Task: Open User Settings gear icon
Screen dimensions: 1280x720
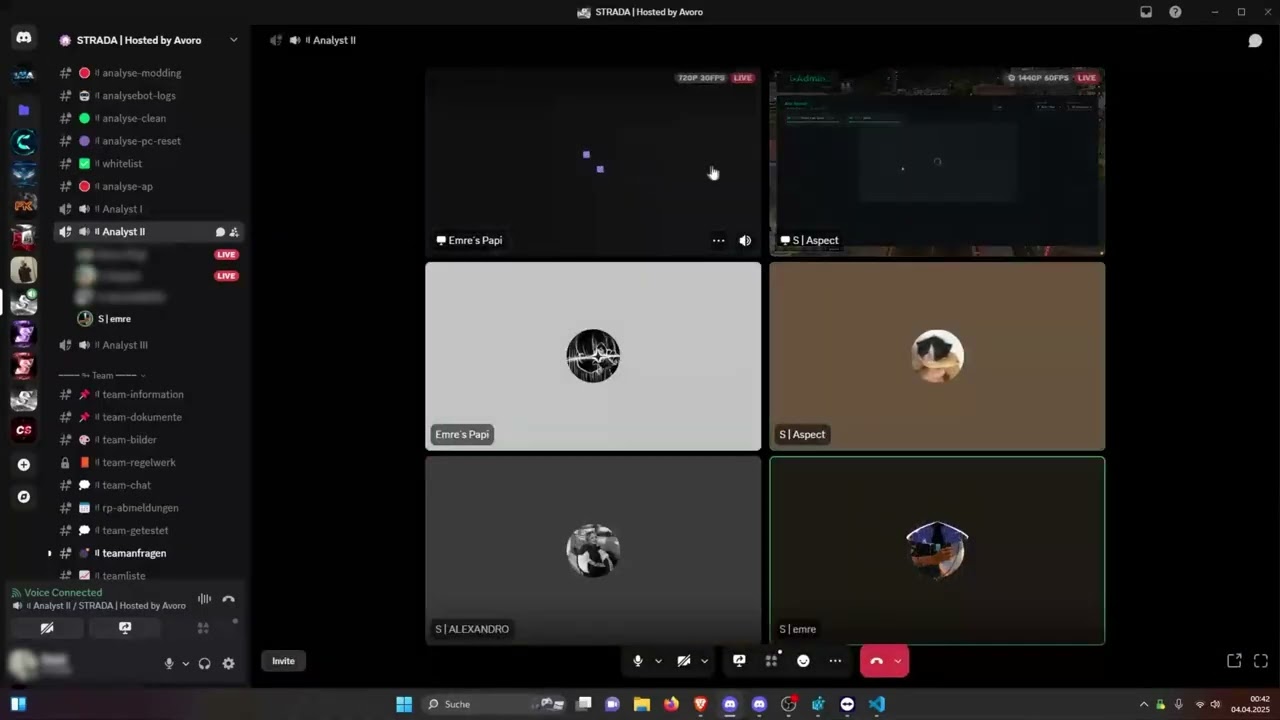Action: point(228,663)
